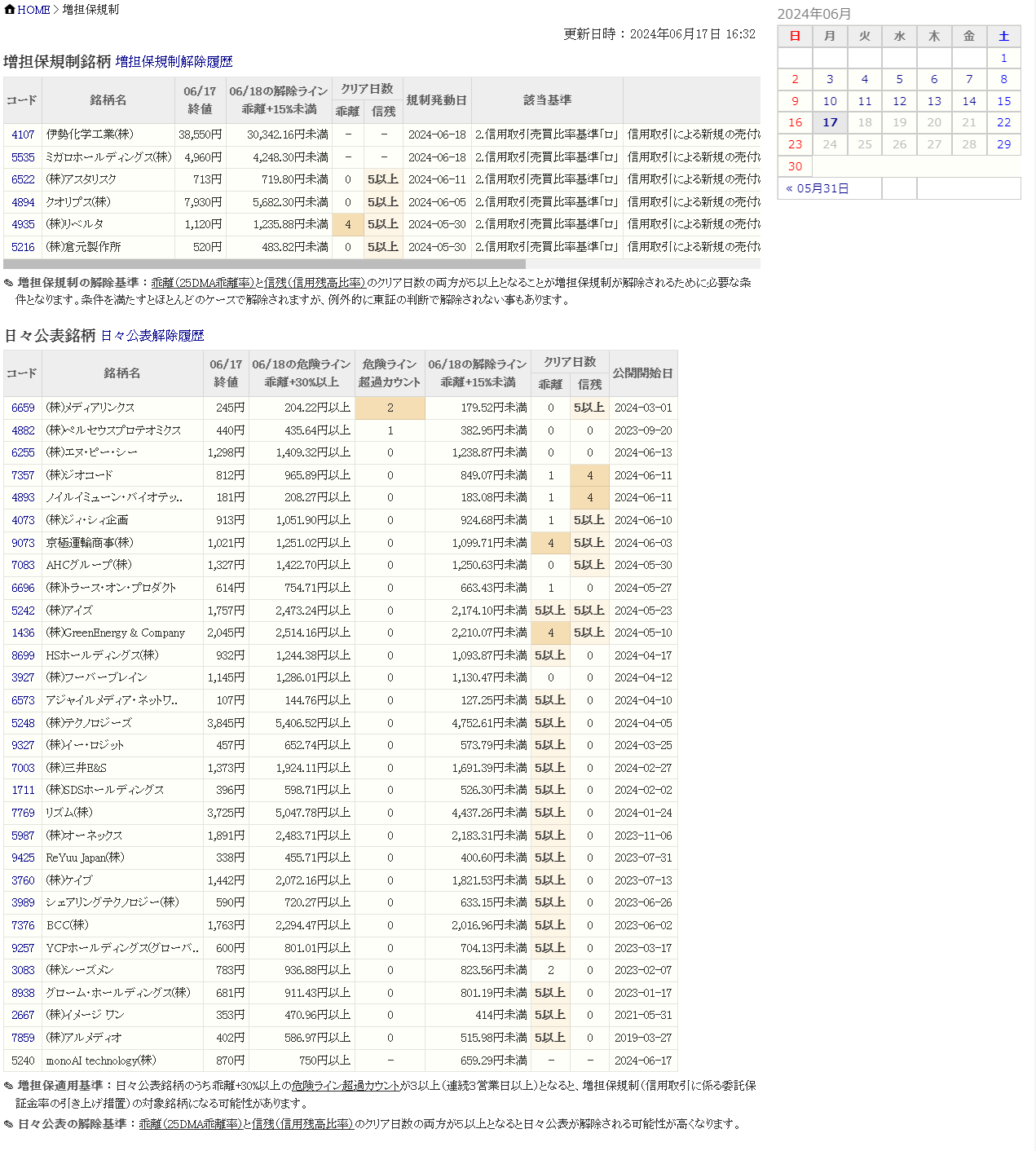Screen dimensions: 1036x1151
Task: Open stock code 9073 京極運輸商事
Action: [x=23, y=543]
